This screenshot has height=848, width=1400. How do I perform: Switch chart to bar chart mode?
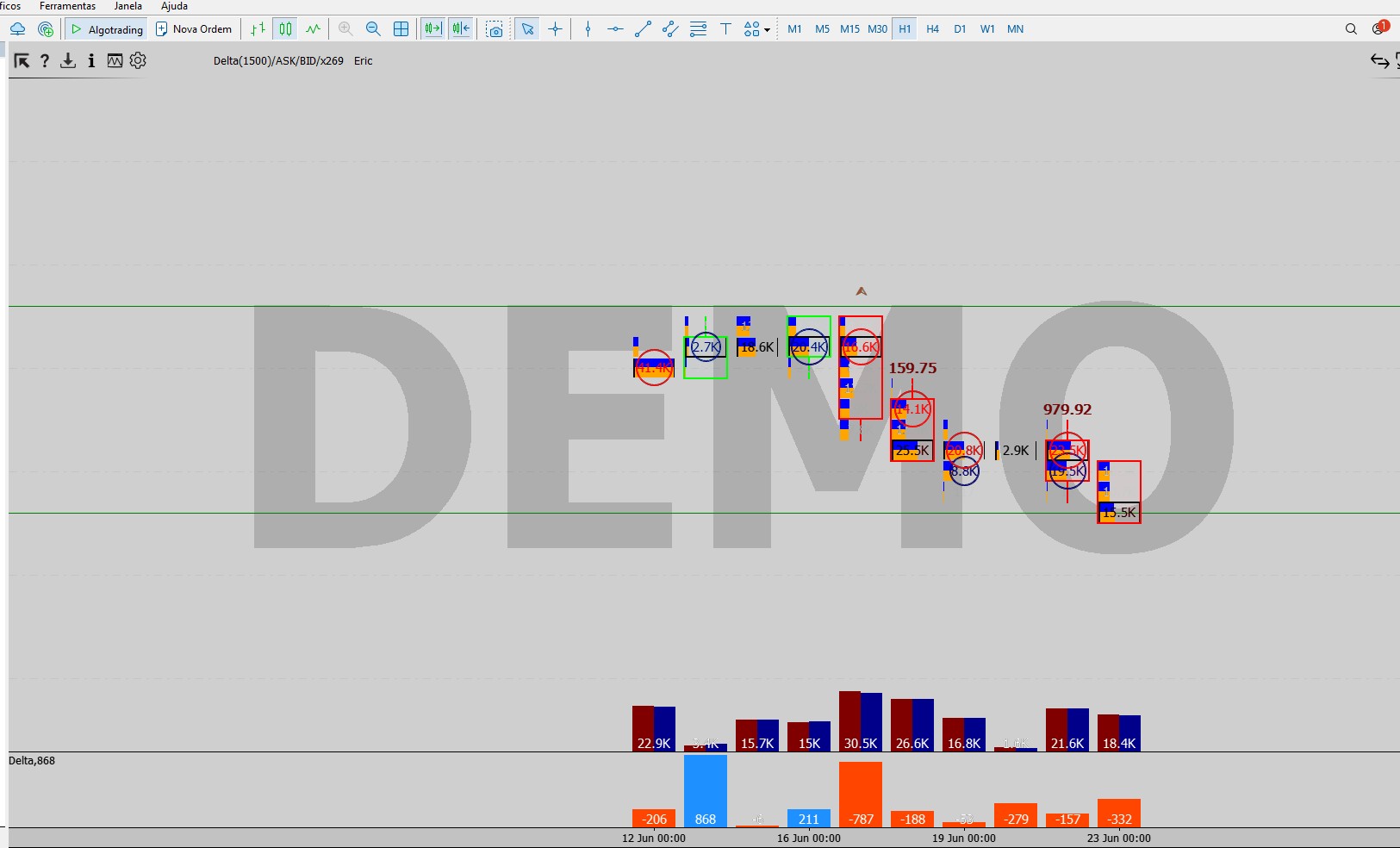(258, 29)
